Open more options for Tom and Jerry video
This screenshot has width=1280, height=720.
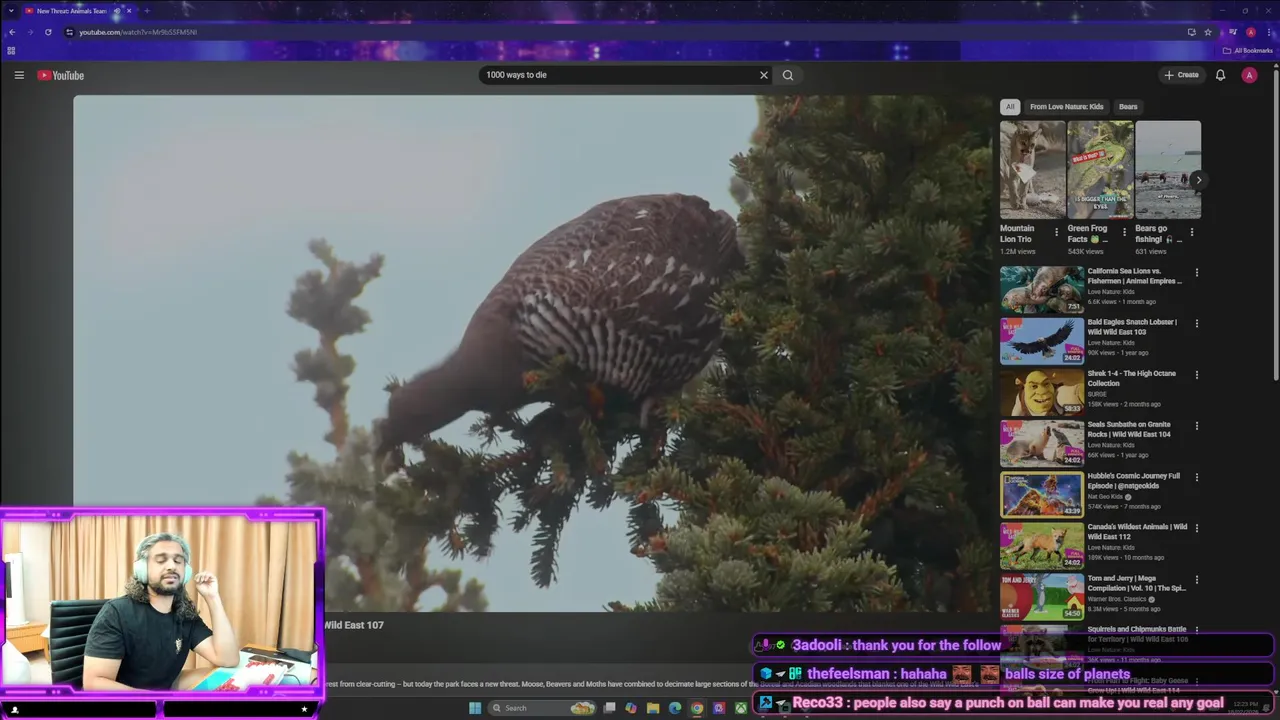point(1196,579)
